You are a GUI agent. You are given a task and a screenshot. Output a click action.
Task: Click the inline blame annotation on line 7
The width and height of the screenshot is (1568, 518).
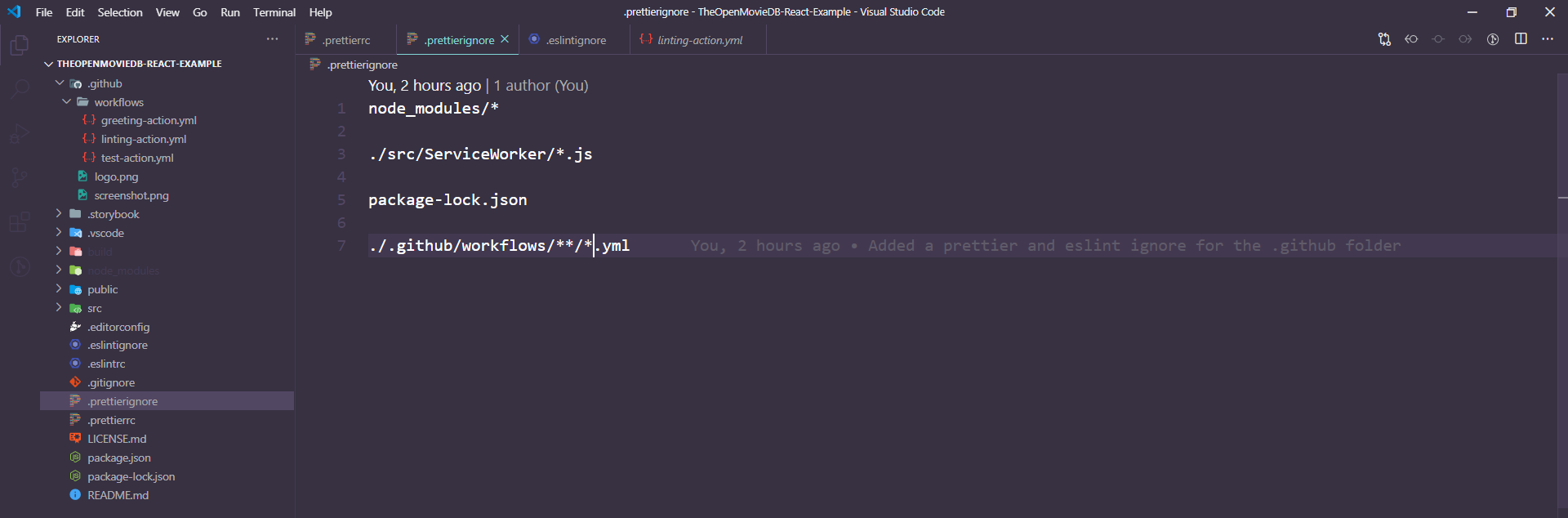1045,245
